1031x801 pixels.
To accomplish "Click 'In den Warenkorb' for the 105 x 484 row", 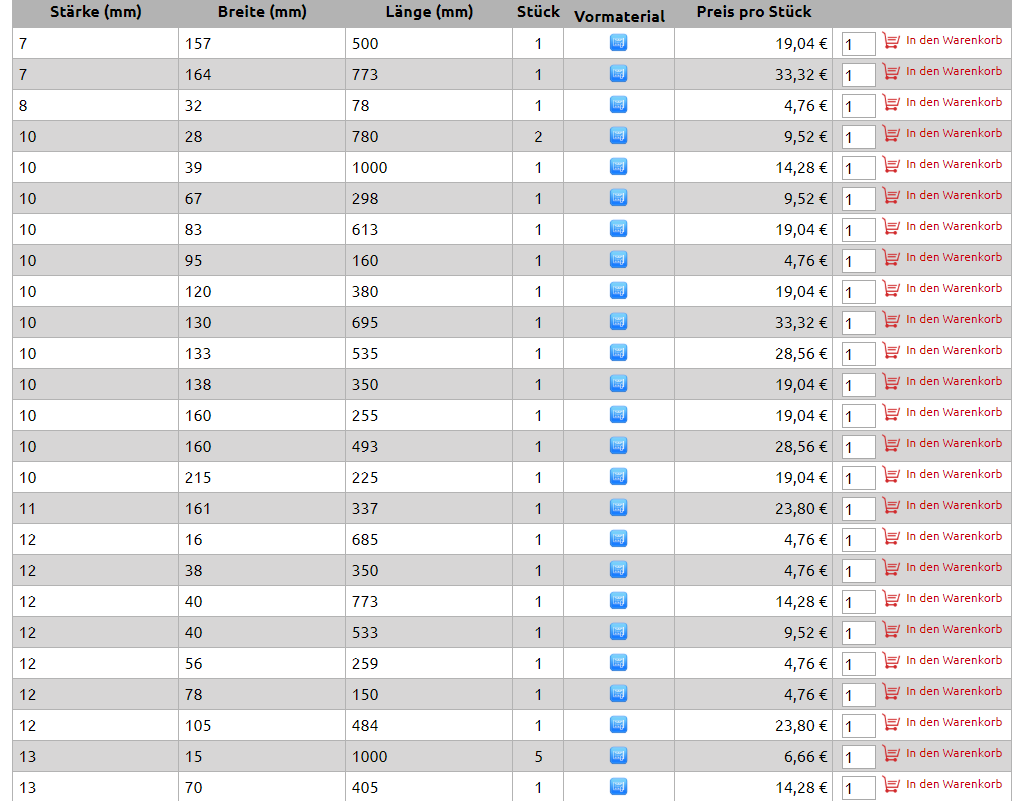I will [954, 722].
